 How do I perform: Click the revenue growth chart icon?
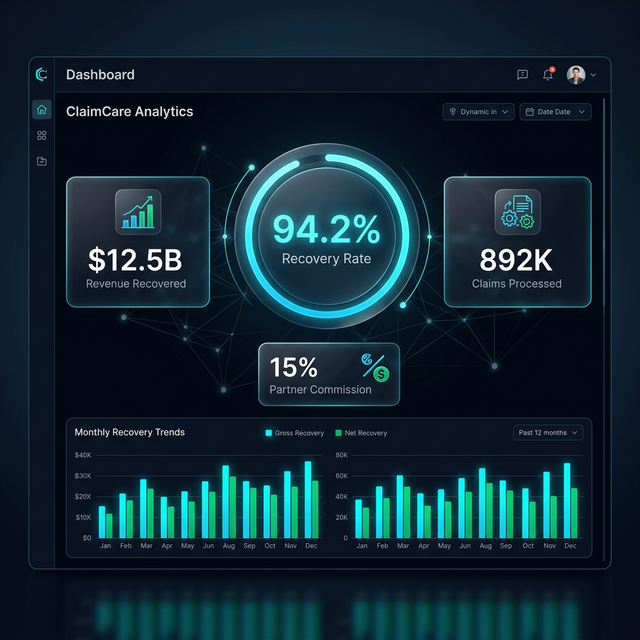pyautogui.click(x=138, y=212)
